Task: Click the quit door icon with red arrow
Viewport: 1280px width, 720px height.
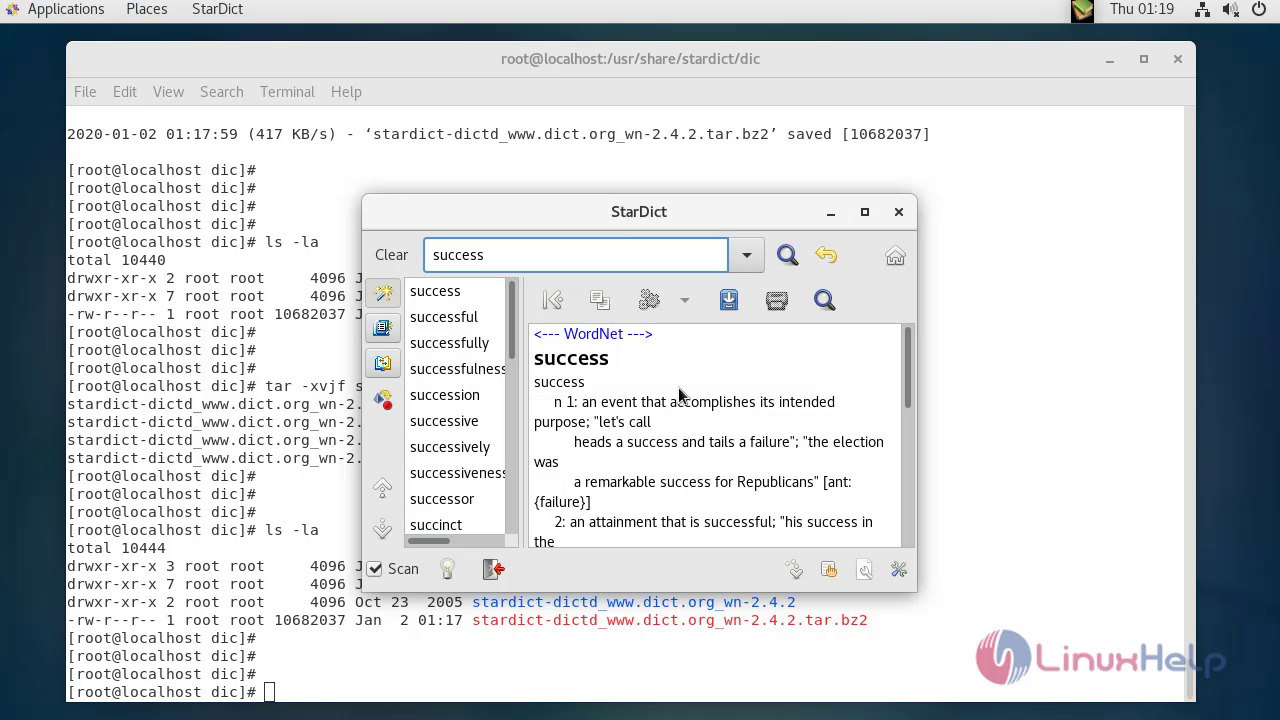Action: [x=494, y=569]
